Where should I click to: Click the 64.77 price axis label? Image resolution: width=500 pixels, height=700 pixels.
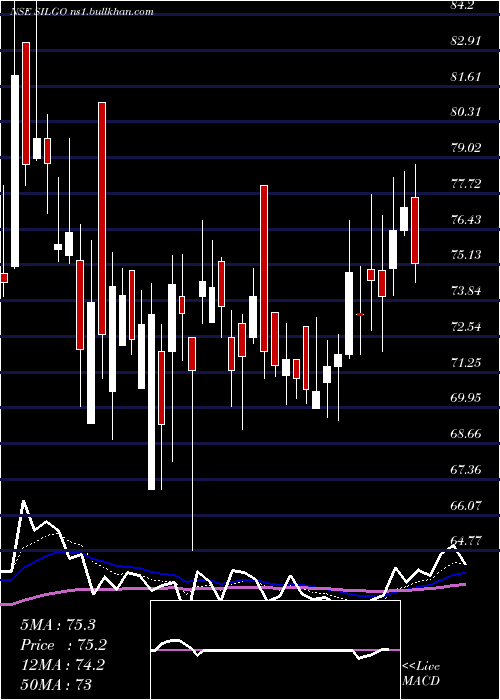(x=467, y=541)
